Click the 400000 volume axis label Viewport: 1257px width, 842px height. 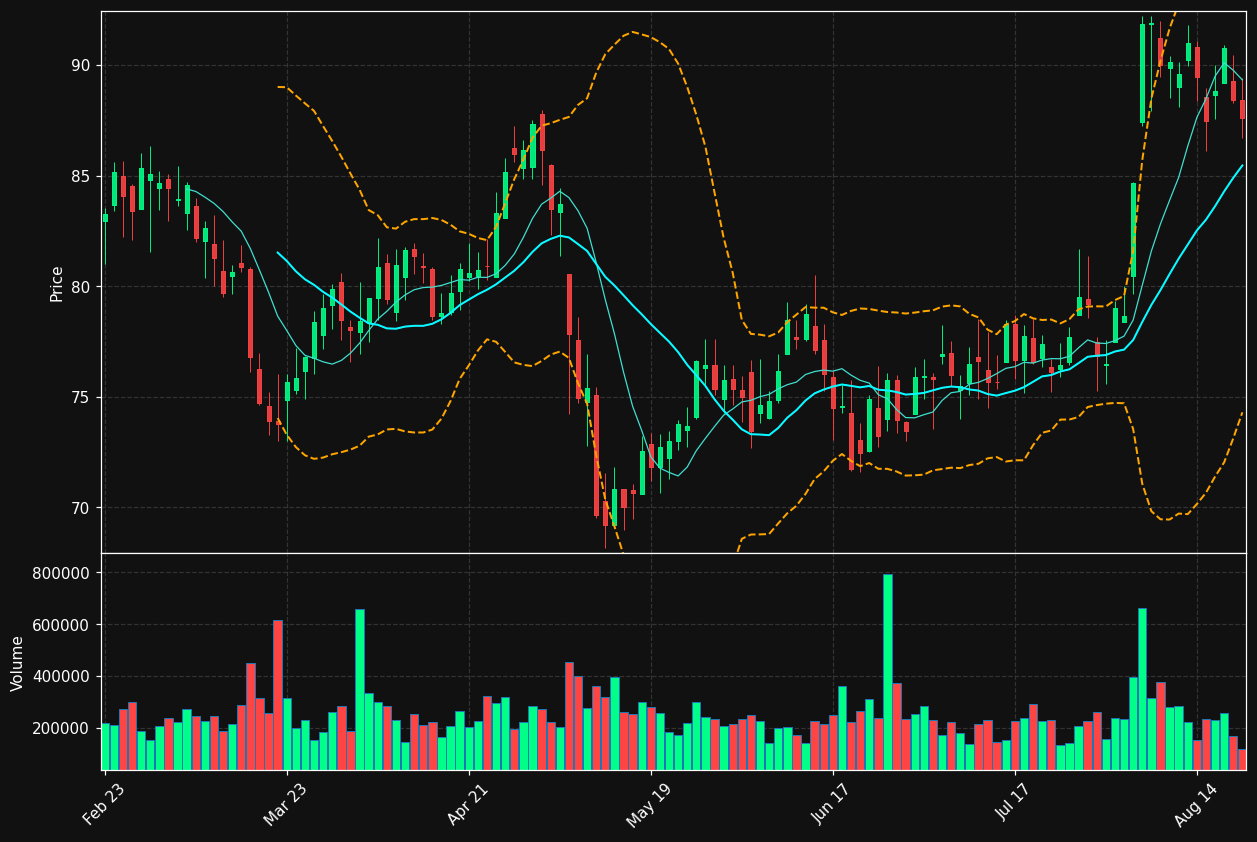[x=63, y=677]
